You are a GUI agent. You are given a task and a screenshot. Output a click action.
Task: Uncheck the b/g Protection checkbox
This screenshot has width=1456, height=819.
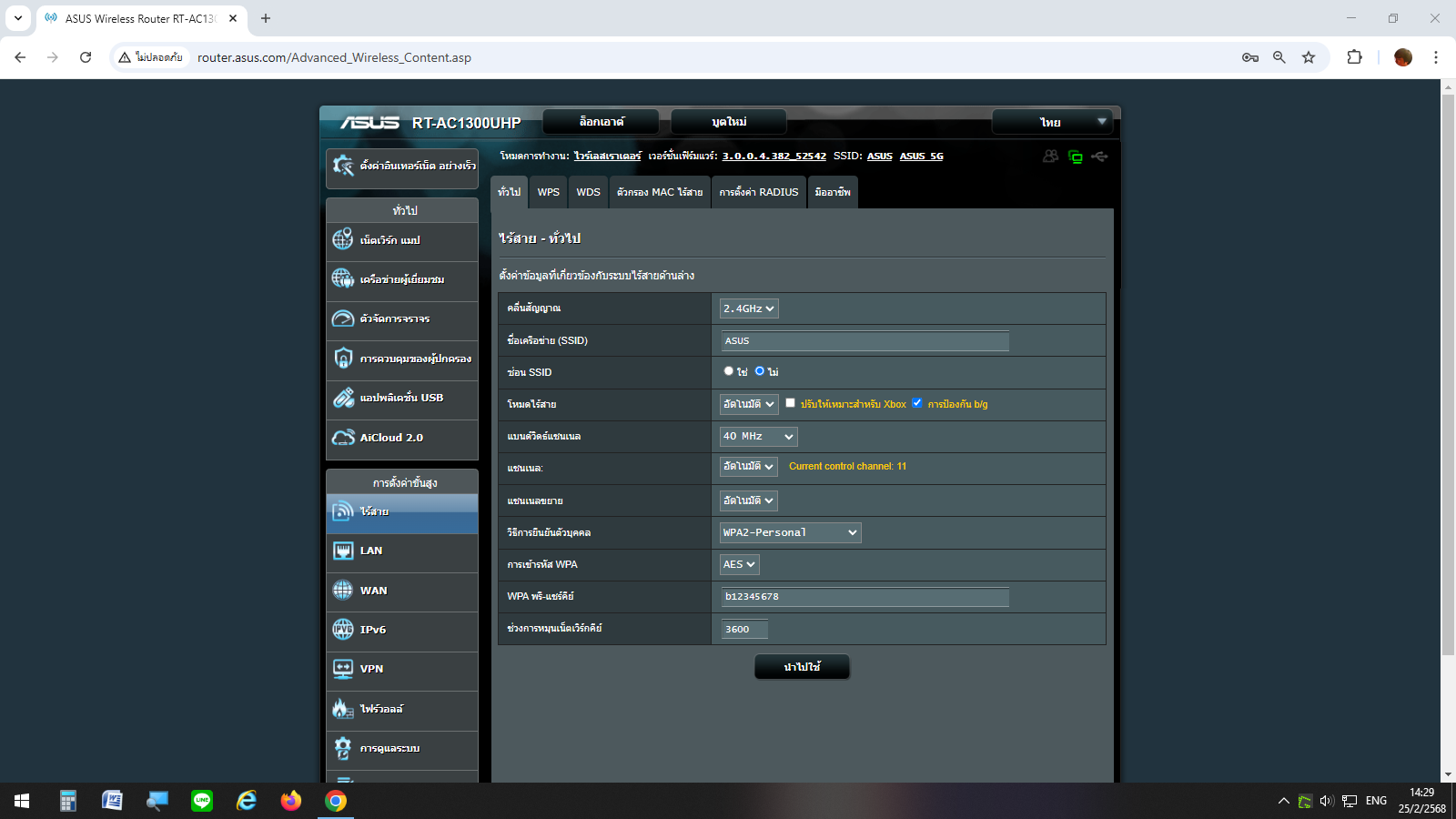(x=917, y=403)
